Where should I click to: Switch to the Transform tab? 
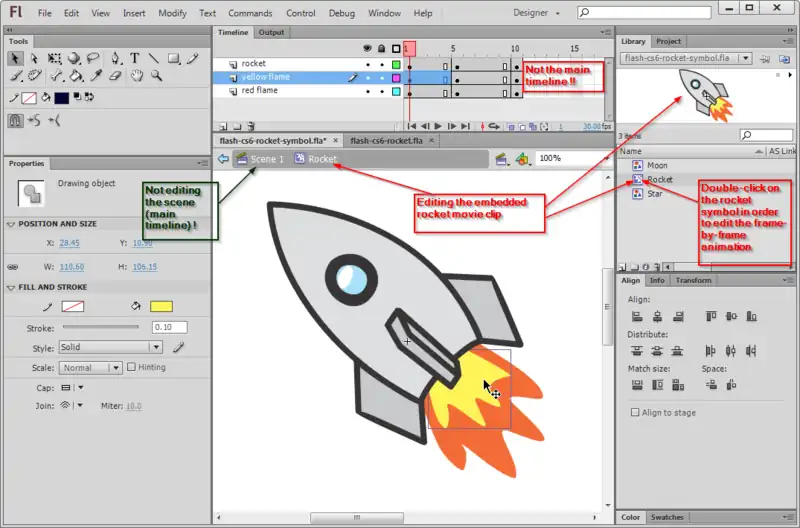point(692,280)
